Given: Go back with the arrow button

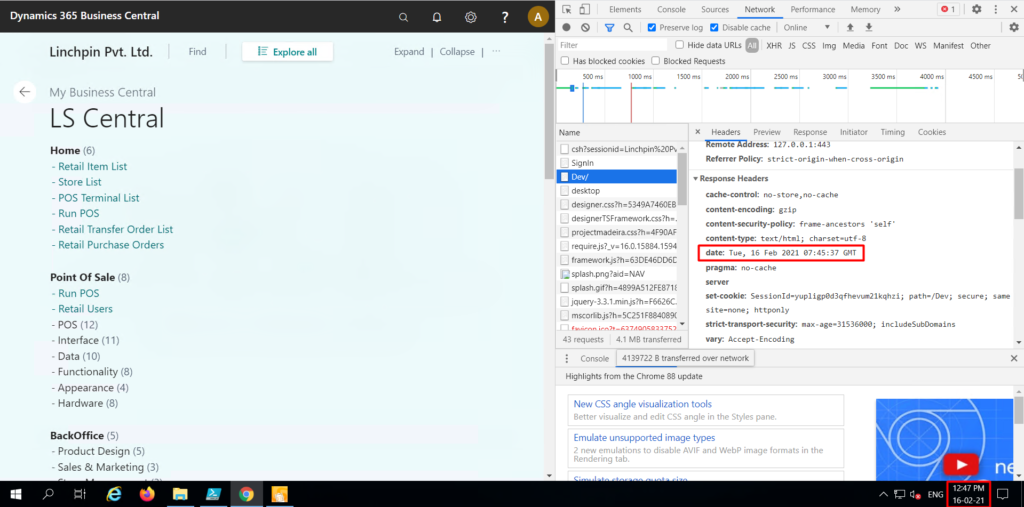Looking at the screenshot, I should coord(25,91).
